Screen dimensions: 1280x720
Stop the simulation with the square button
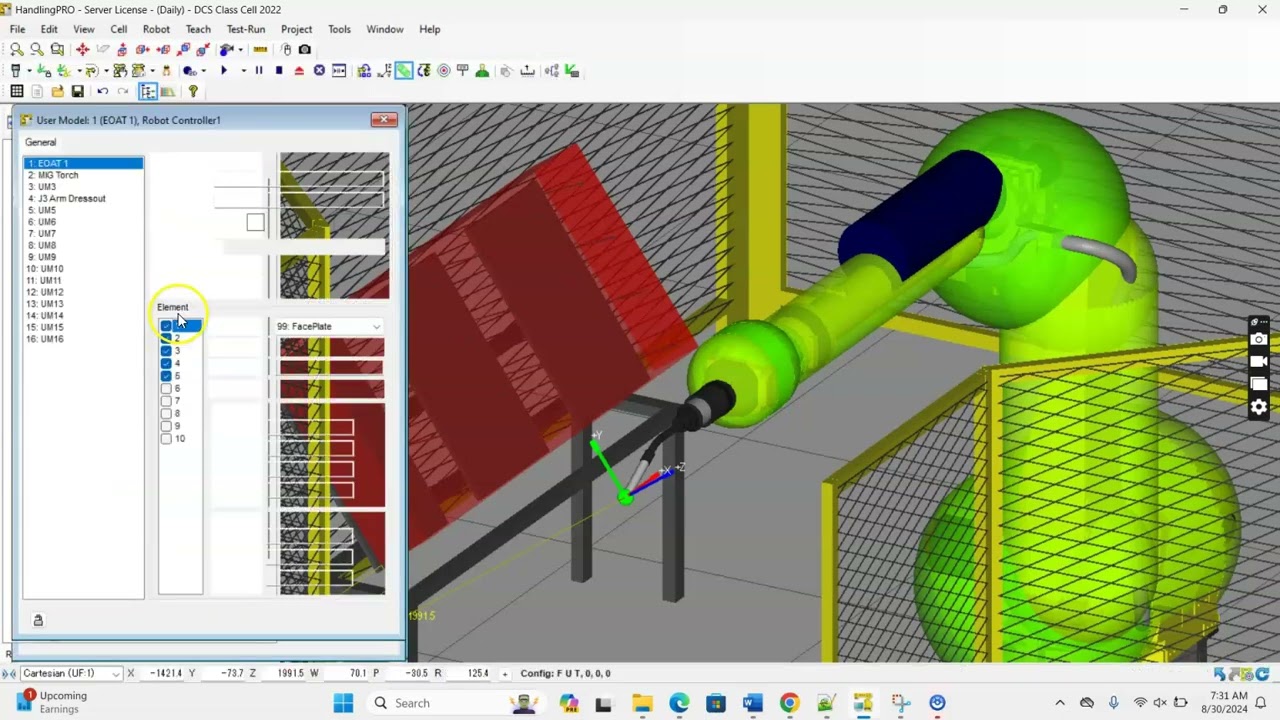point(279,71)
